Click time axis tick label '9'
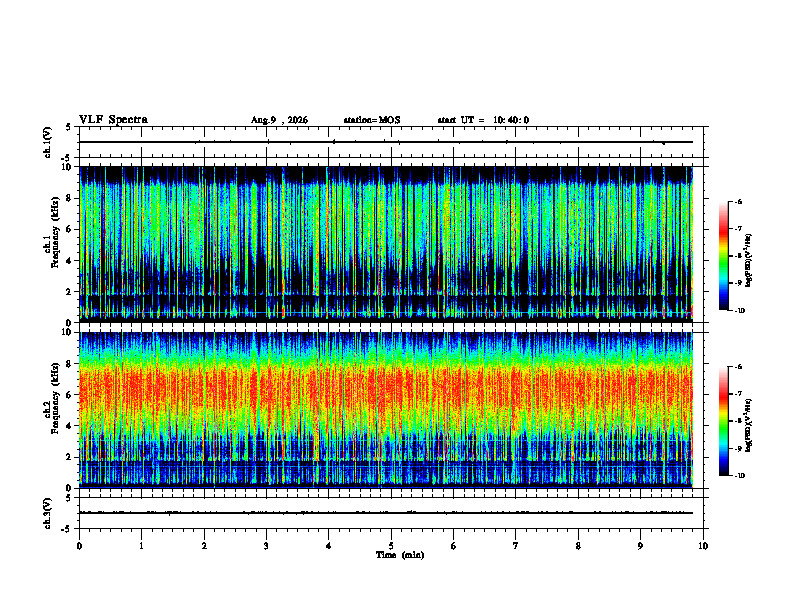This screenshot has height=612, width=792. (x=640, y=546)
